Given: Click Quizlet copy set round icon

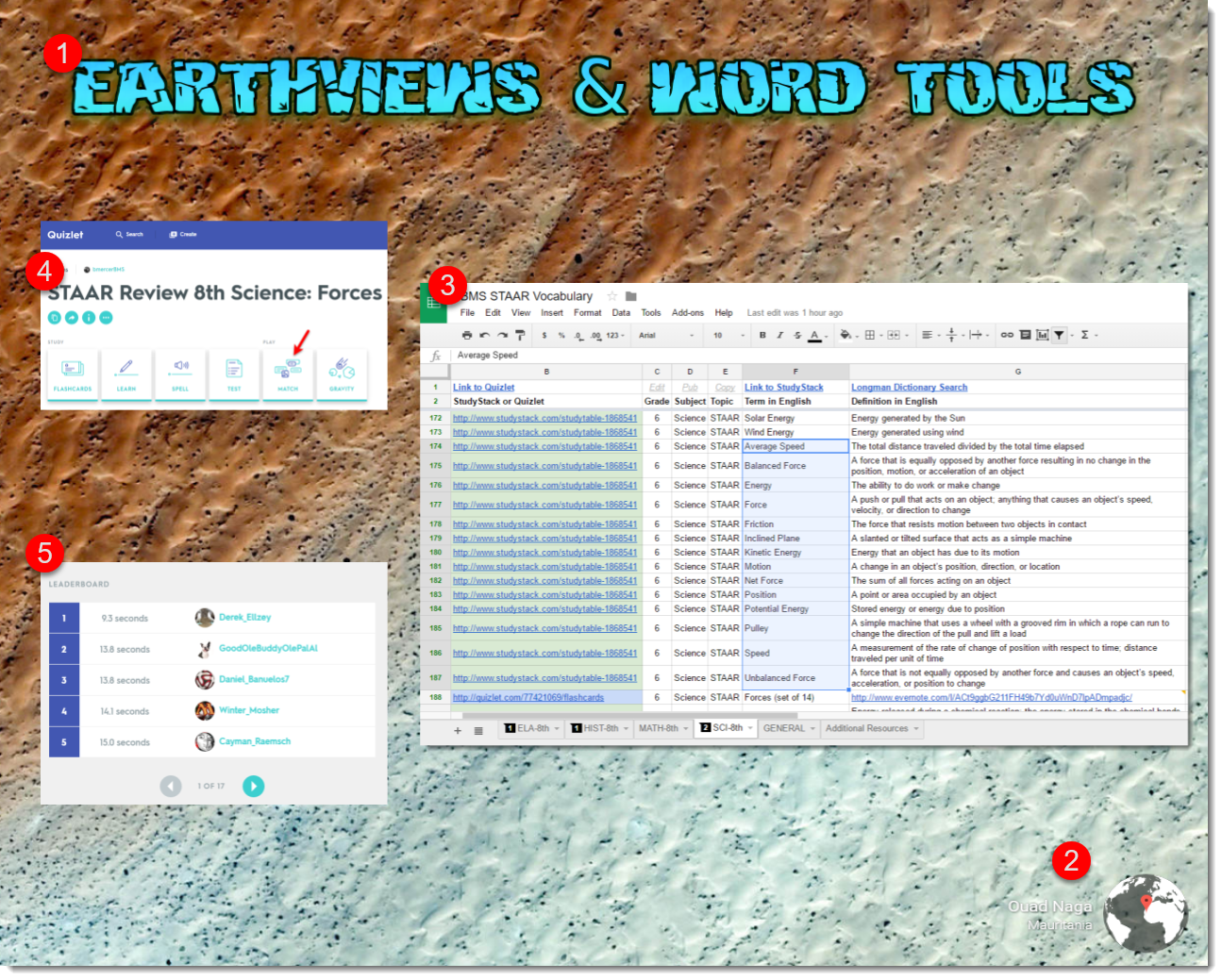Looking at the screenshot, I should click(55, 318).
